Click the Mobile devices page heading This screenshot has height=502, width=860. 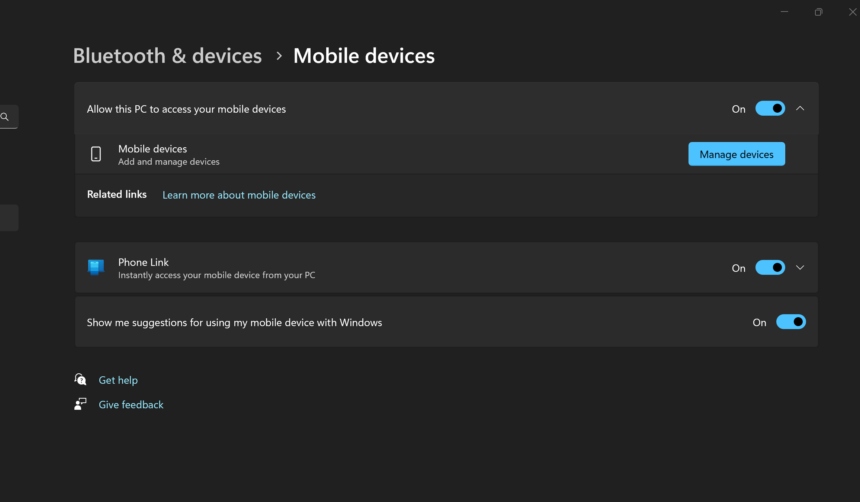coord(364,56)
